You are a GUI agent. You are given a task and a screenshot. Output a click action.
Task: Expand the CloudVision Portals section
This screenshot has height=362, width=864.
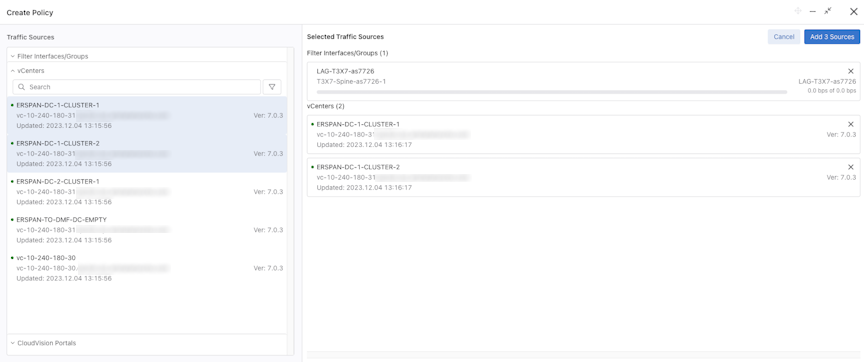(147, 343)
